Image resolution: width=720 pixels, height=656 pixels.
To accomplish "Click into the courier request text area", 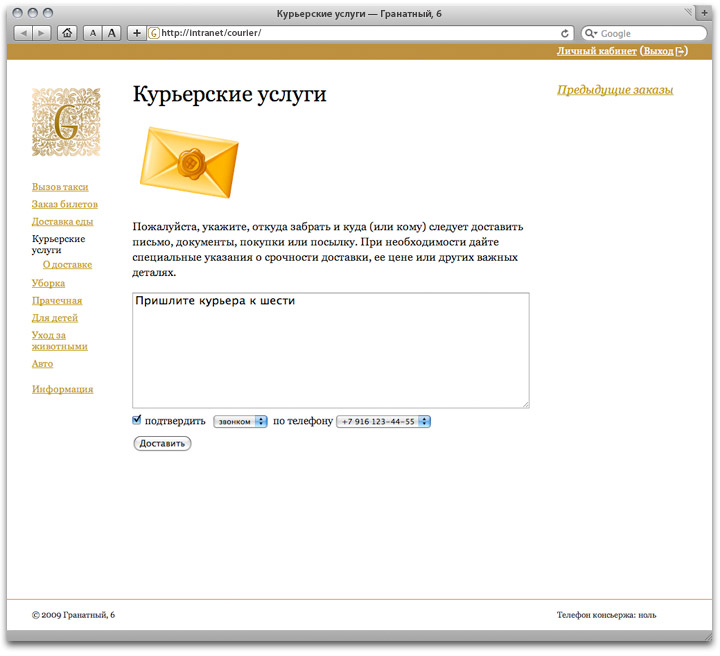I will (330, 350).
